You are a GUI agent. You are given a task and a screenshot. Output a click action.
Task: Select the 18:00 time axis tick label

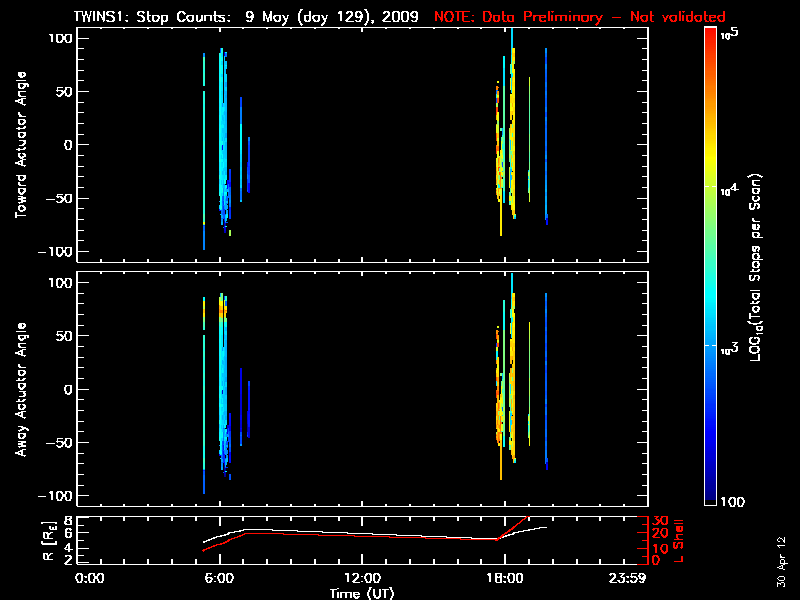tap(504, 579)
